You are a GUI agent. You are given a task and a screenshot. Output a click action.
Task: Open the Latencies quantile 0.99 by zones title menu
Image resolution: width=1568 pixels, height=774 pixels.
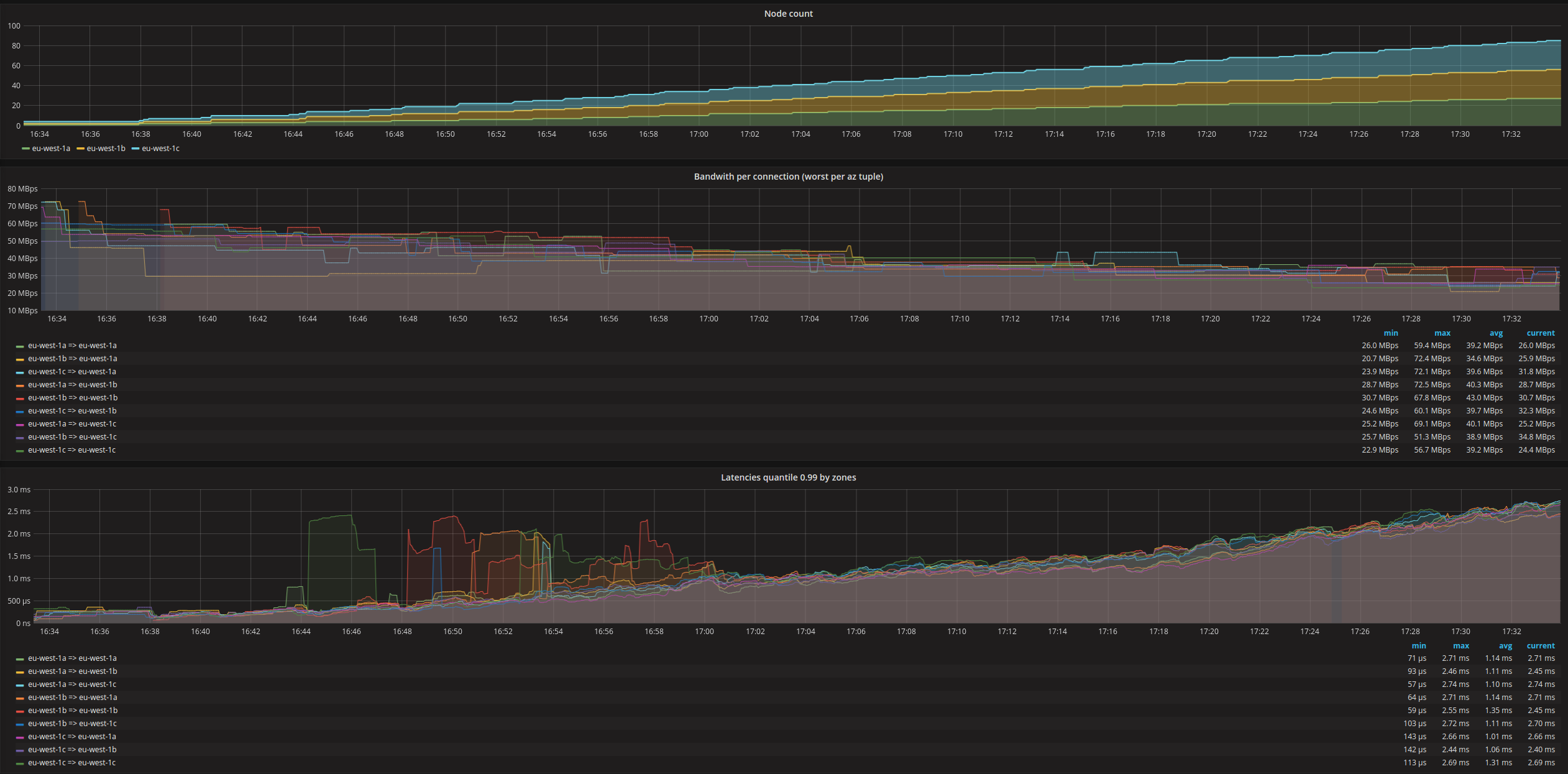point(788,477)
